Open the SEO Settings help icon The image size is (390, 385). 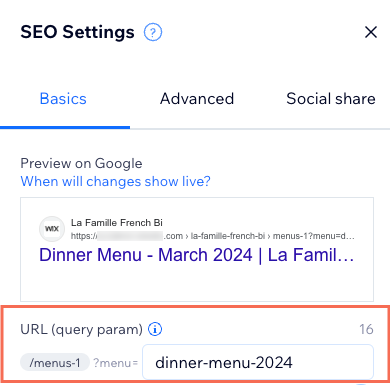click(153, 32)
